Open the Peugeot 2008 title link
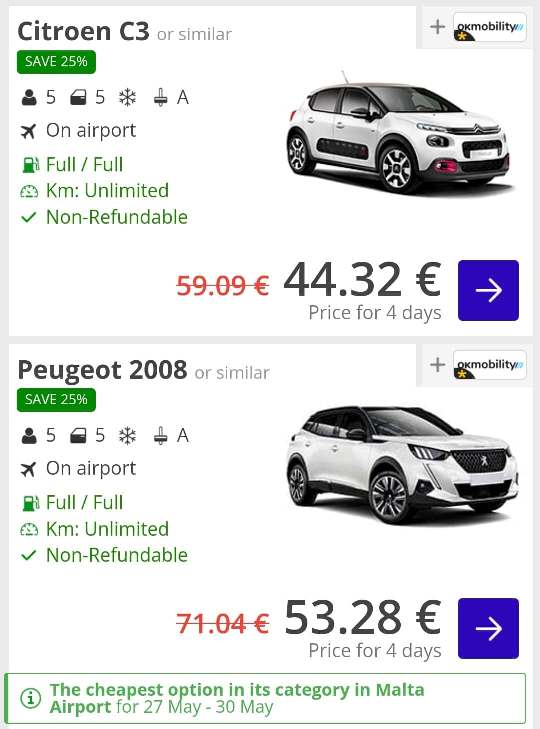 pos(102,370)
